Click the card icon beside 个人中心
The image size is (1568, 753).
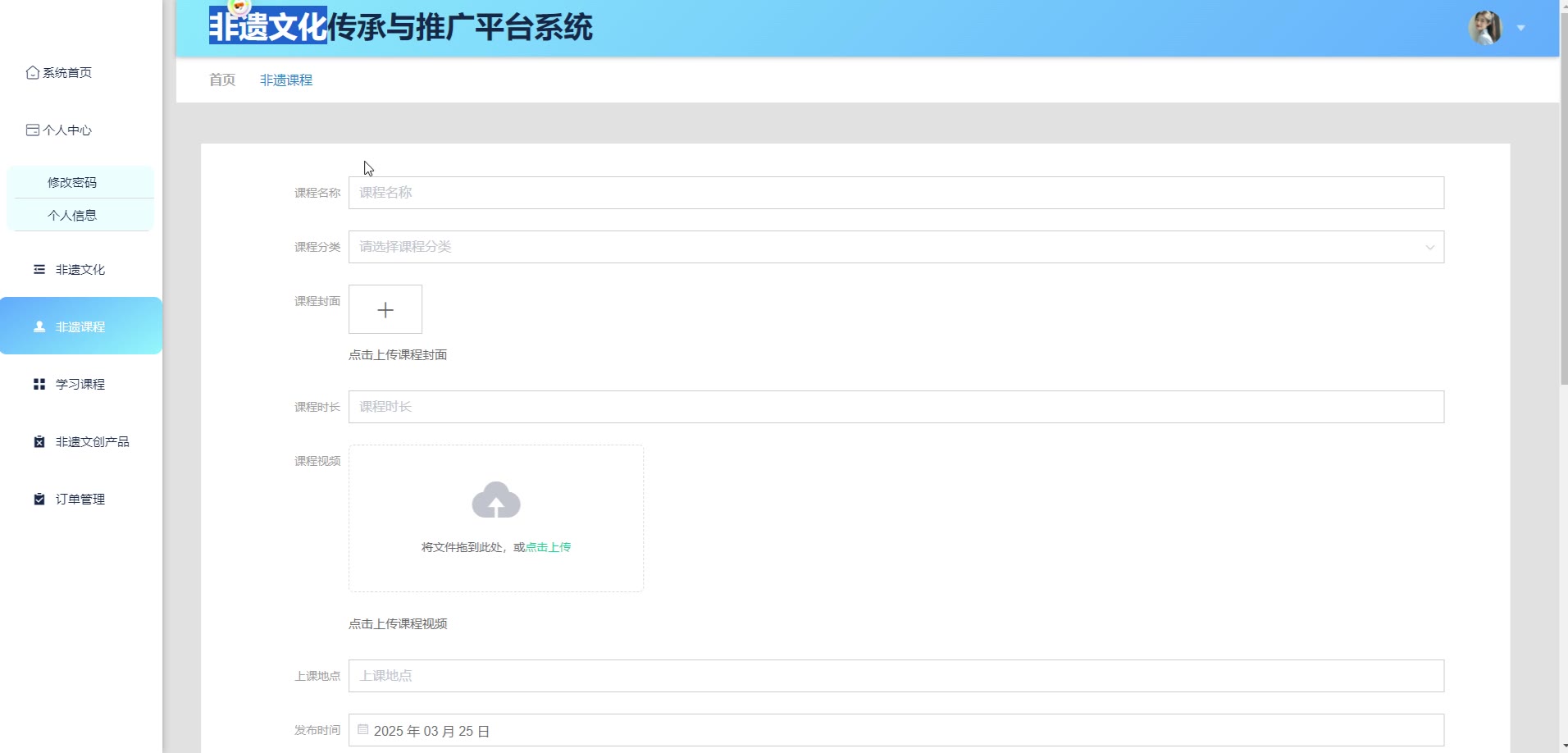coord(33,130)
